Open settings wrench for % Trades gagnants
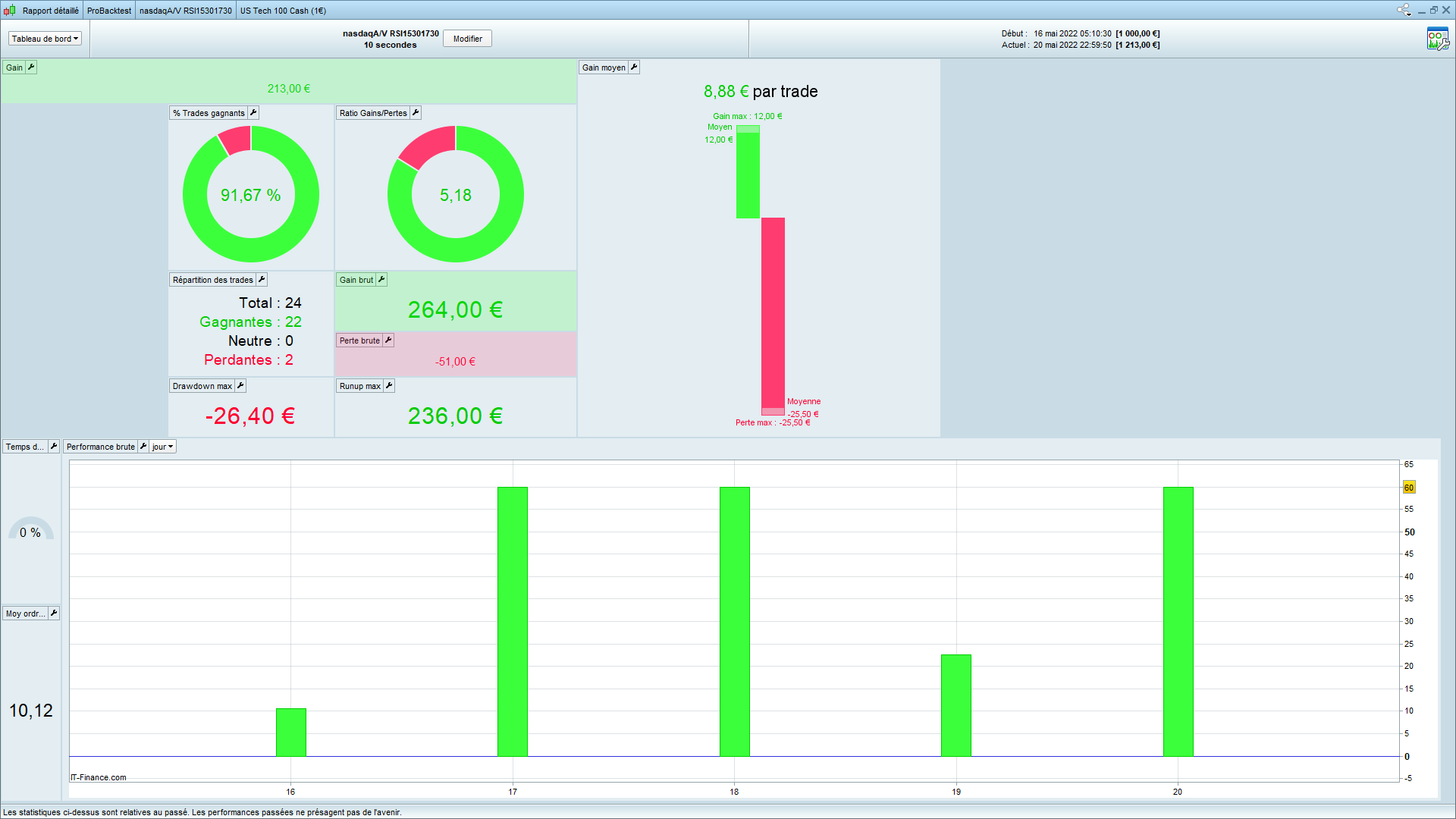 point(254,113)
